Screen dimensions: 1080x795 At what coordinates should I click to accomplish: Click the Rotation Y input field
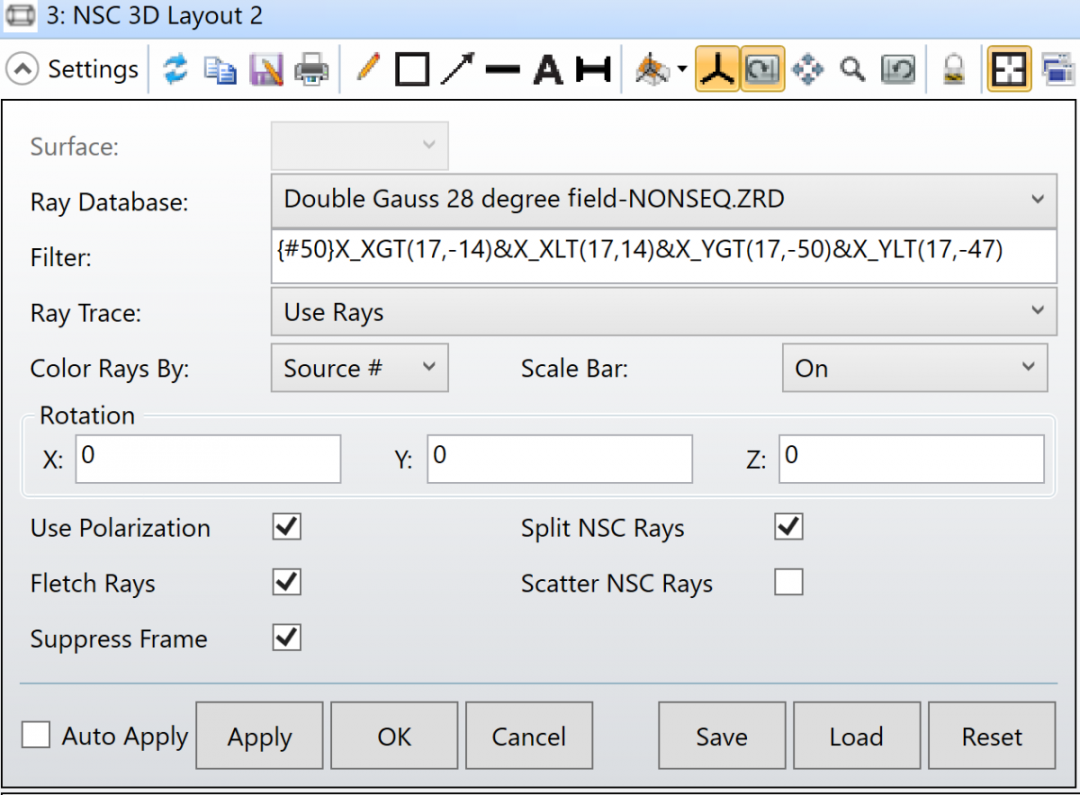click(559, 458)
